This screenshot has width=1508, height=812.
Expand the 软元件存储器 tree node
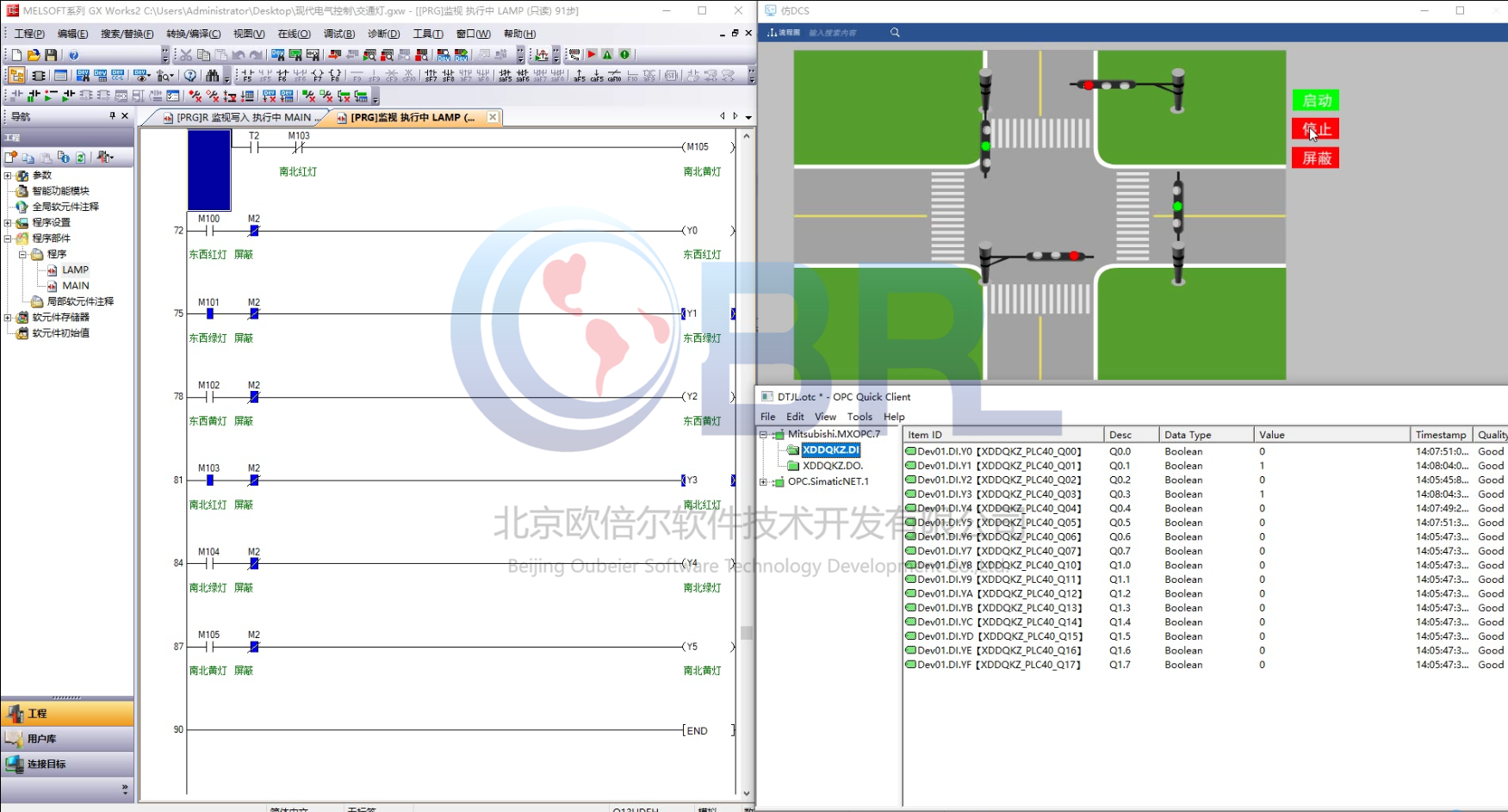[8, 318]
